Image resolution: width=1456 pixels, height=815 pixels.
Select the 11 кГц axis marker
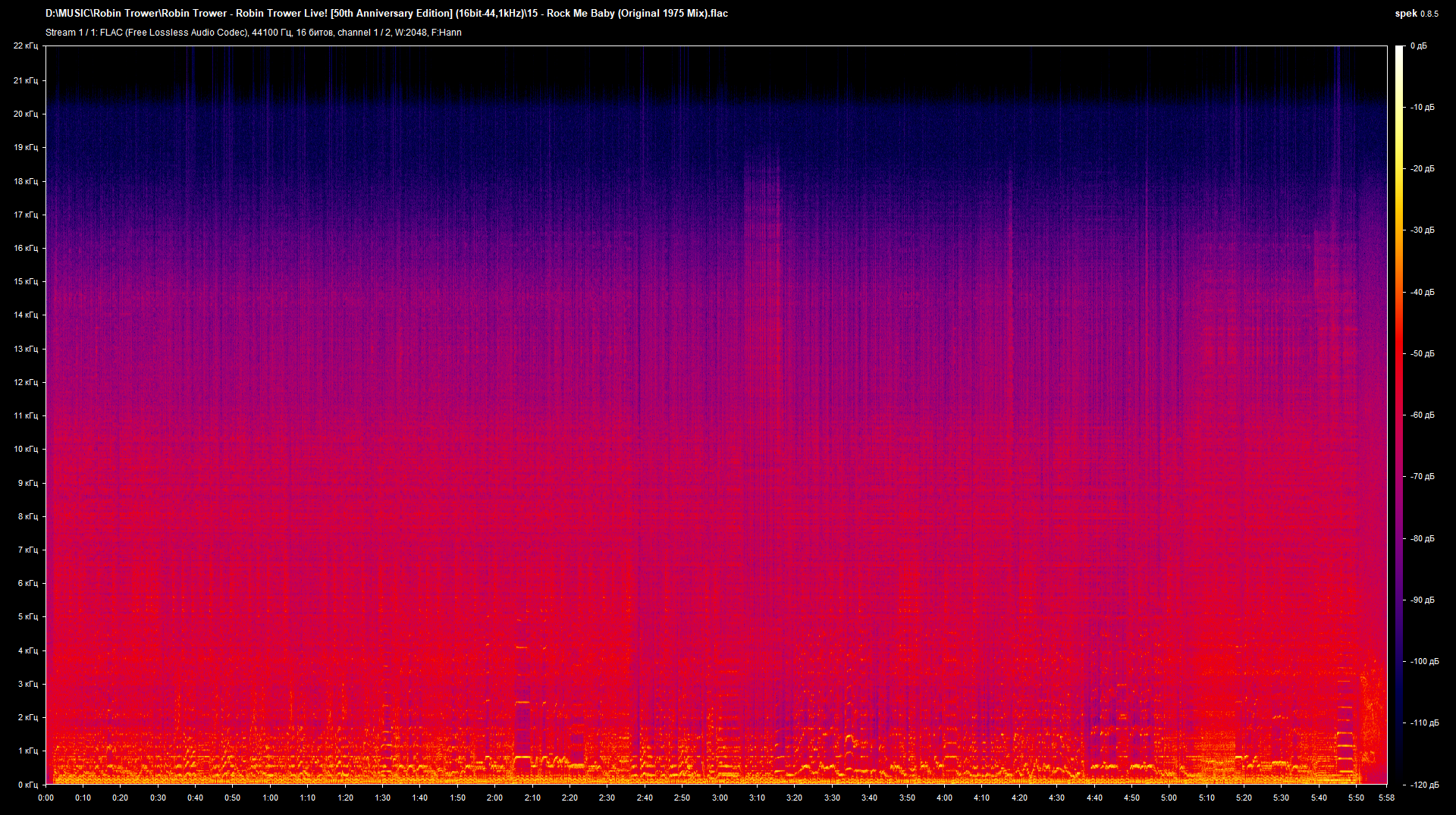[27, 415]
